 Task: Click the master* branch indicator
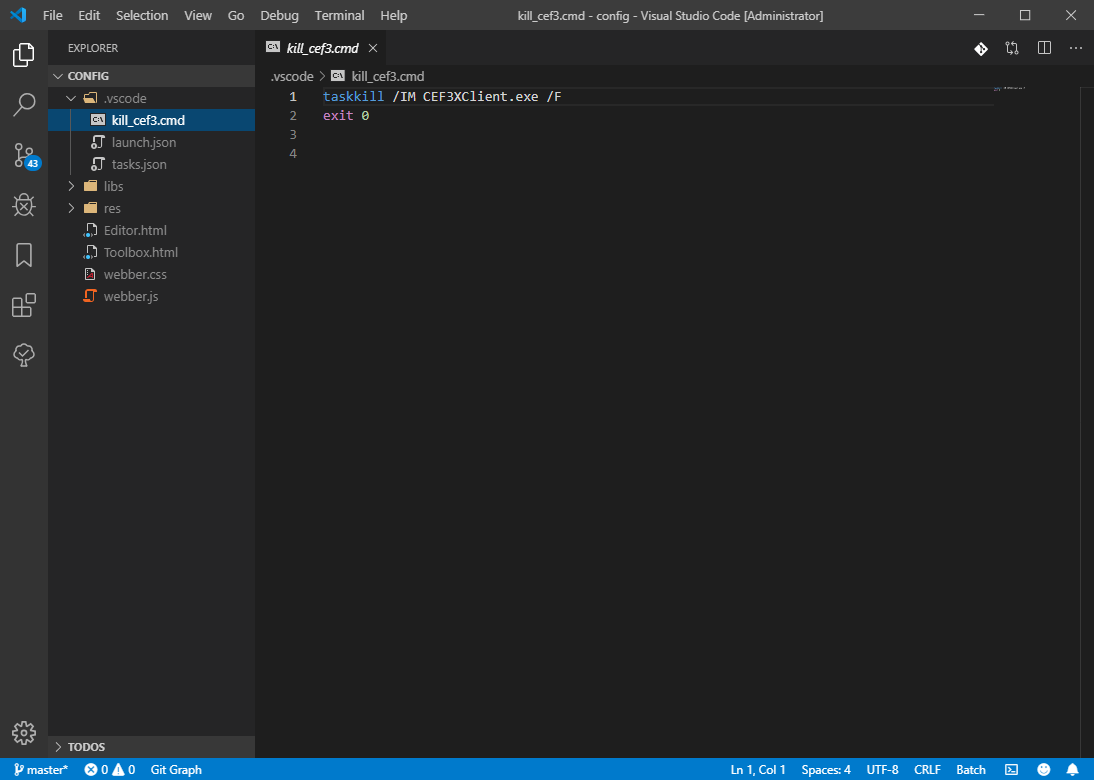pos(40,770)
